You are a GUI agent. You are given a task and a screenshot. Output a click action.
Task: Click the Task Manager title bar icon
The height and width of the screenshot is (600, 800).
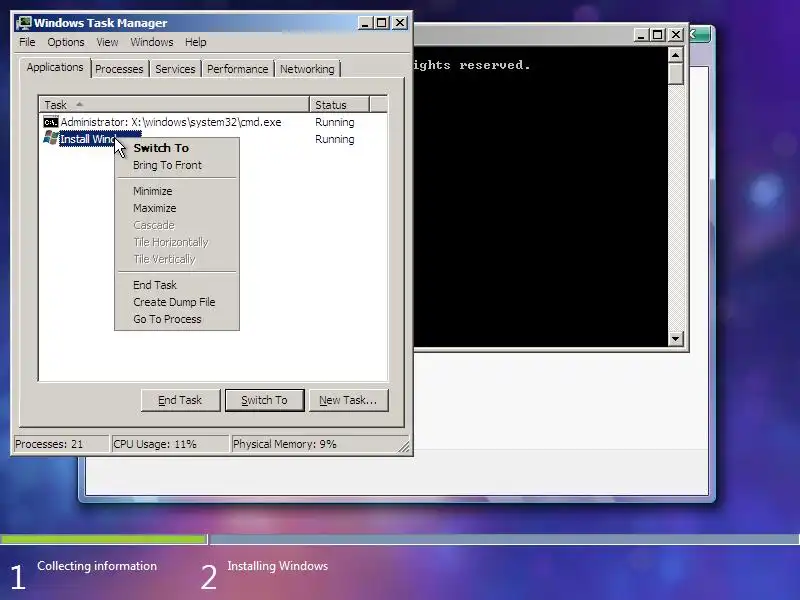coord(23,23)
